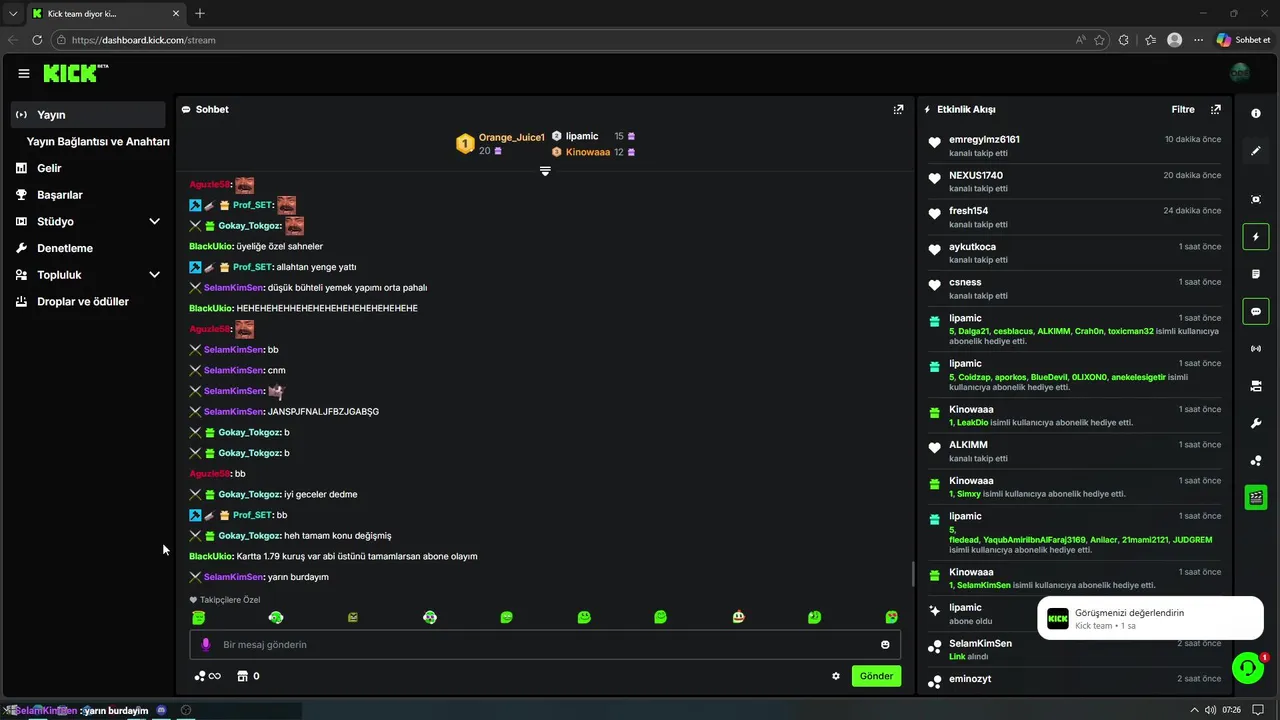Open the stream info panel icon
1280x720 pixels.
tap(1256, 113)
